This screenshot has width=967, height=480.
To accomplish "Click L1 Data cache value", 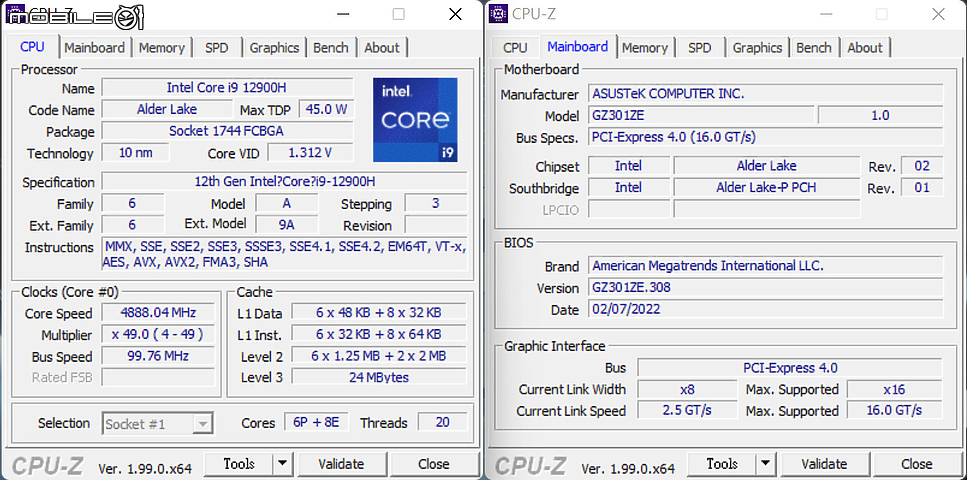I will click(x=379, y=312).
